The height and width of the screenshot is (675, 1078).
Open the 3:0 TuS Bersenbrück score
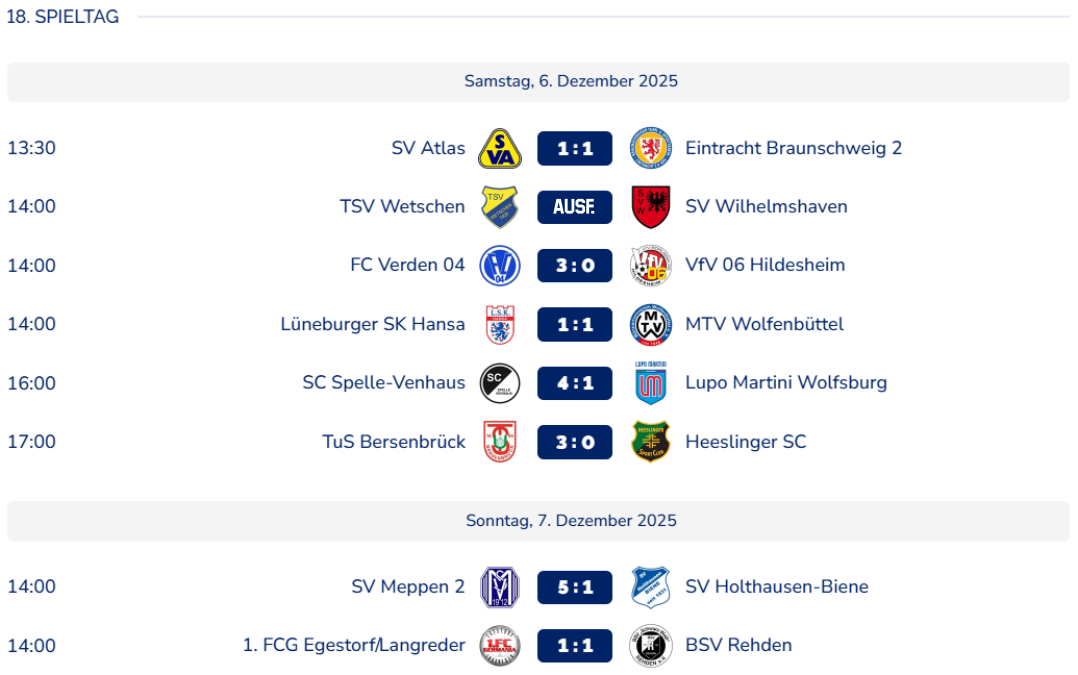click(575, 442)
